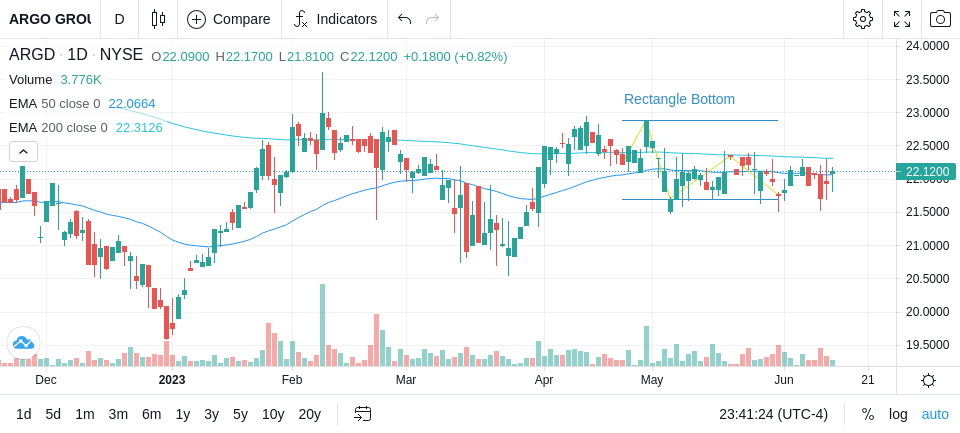Enter fullscreen mode
This screenshot has height=433, width=960.
(x=902, y=19)
